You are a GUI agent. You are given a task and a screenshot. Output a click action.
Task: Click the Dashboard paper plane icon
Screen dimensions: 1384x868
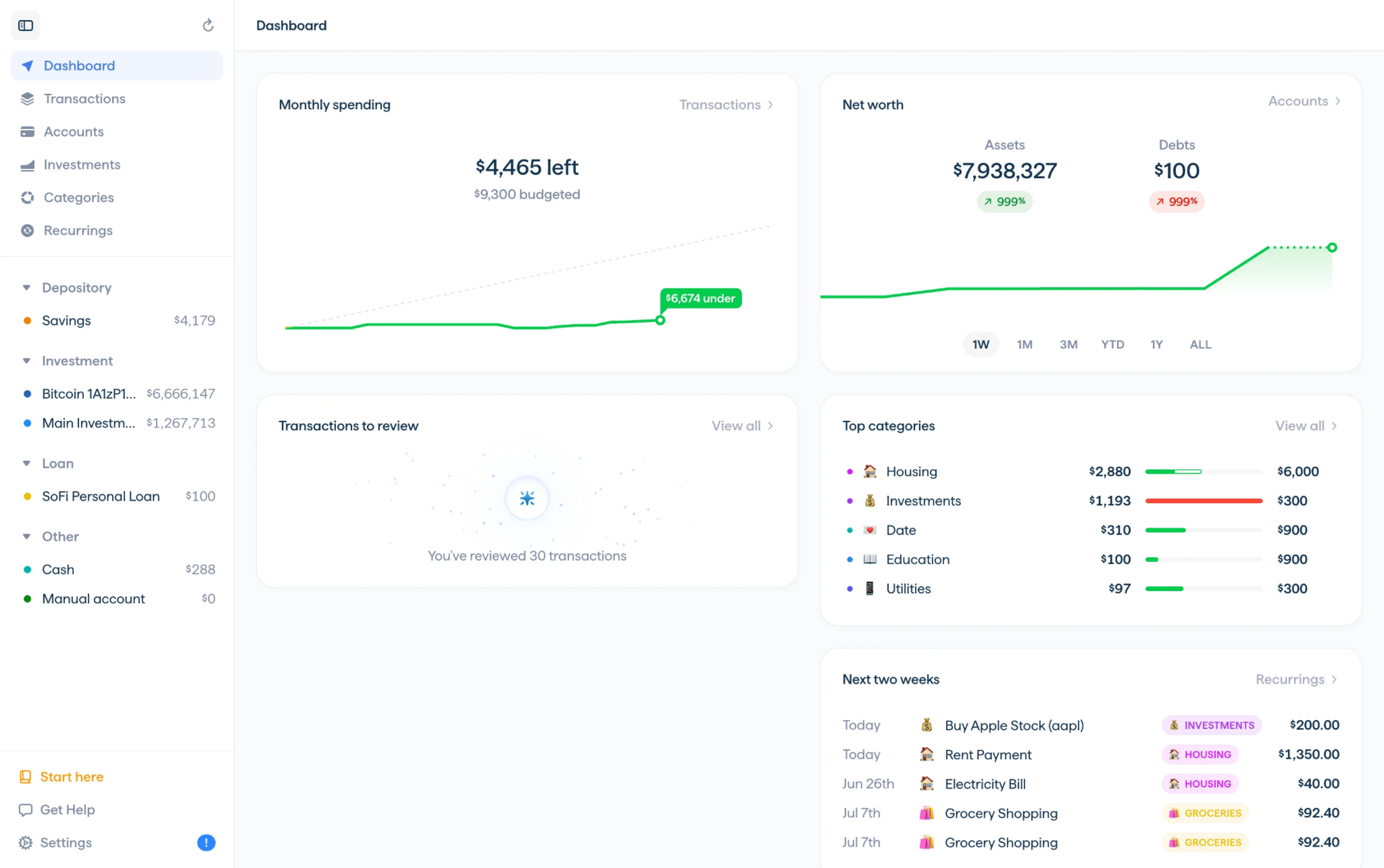tap(27, 65)
